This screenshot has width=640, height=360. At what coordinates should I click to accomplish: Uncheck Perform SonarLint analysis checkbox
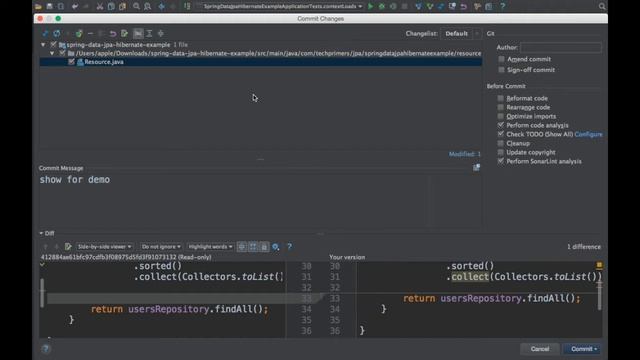(500, 161)
